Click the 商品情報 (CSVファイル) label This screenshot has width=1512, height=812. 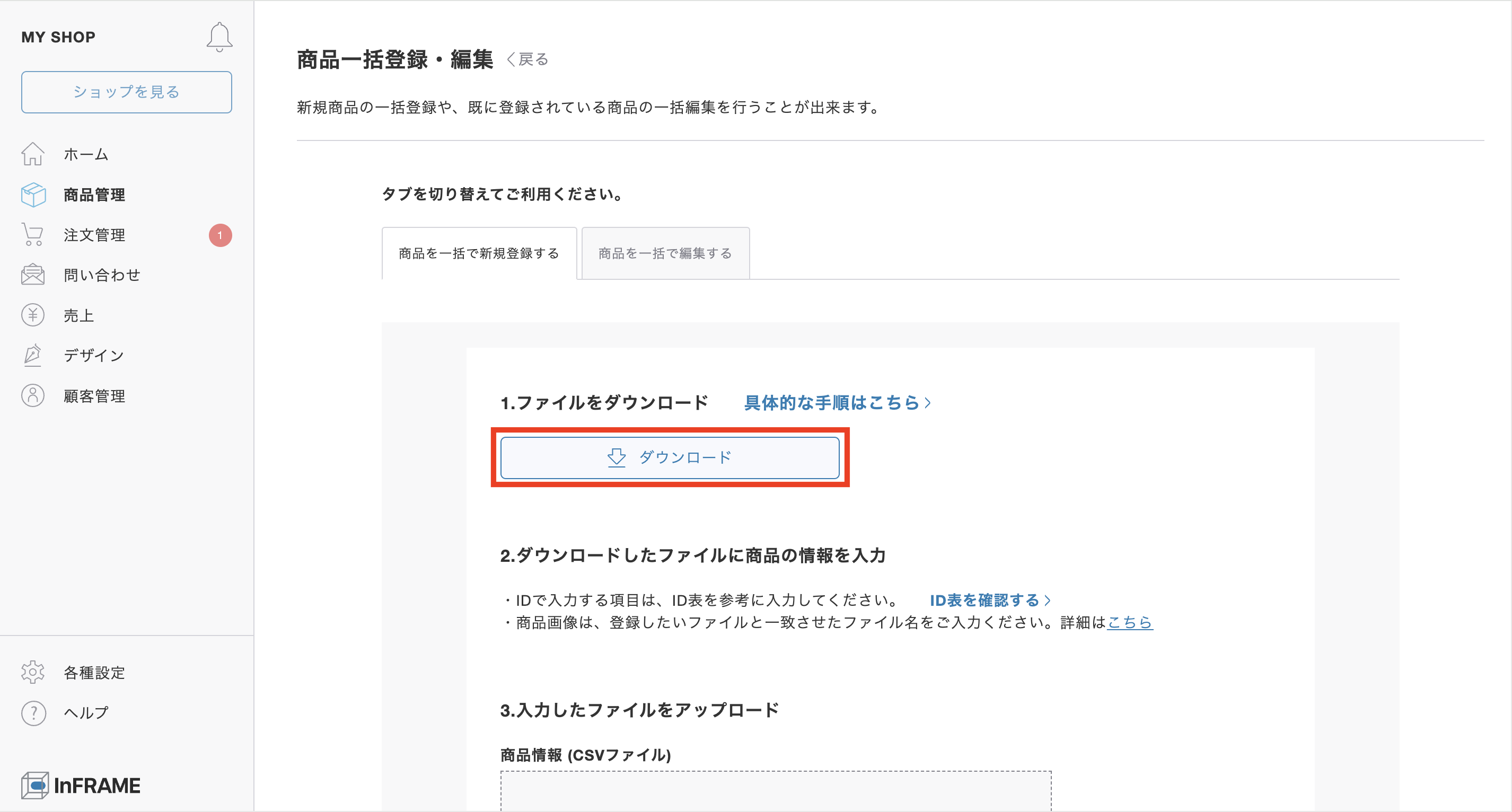pos(585,755)
